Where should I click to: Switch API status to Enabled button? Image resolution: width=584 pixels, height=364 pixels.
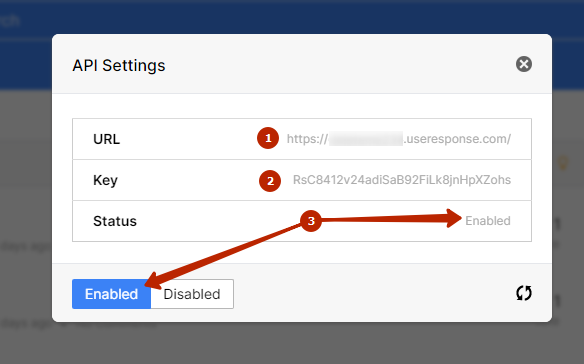[x=111, y=294]
